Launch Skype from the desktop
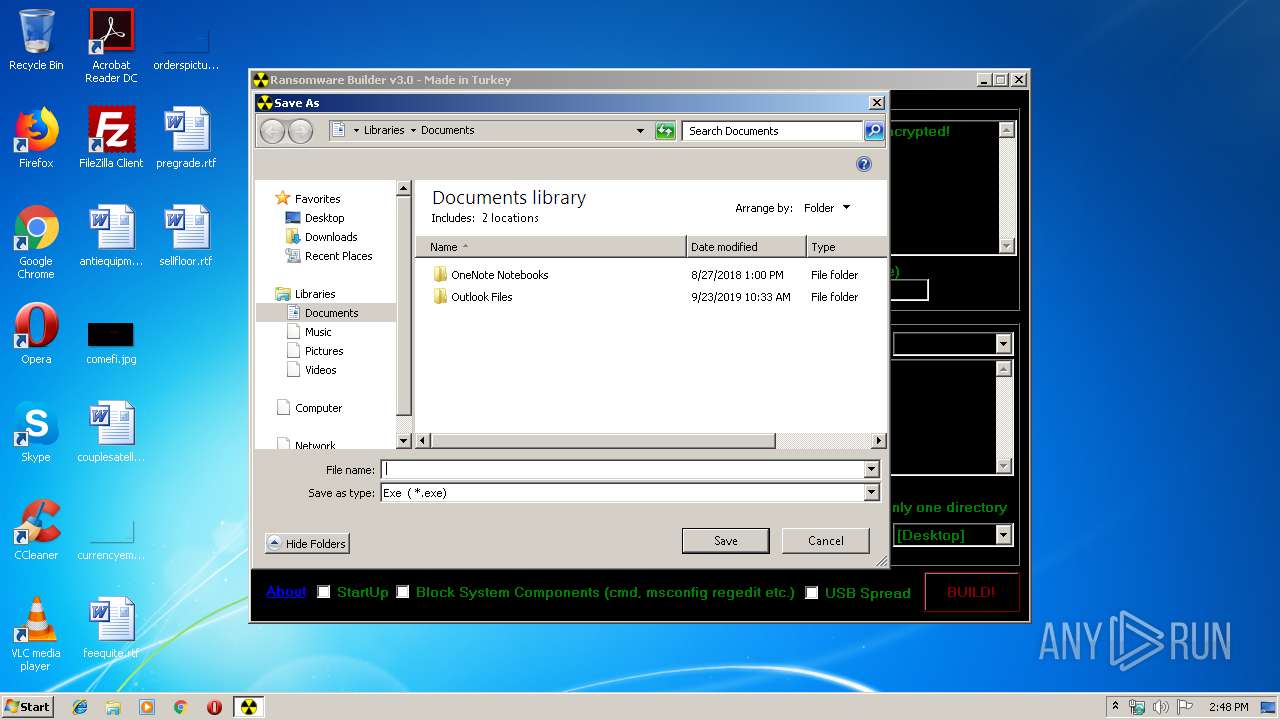 (x=36, y=432)
